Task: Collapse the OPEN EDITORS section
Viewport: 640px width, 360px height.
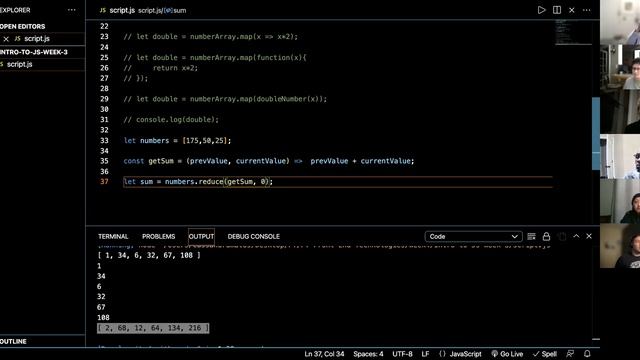Action: pyautogui.click(x=23, y=27)
